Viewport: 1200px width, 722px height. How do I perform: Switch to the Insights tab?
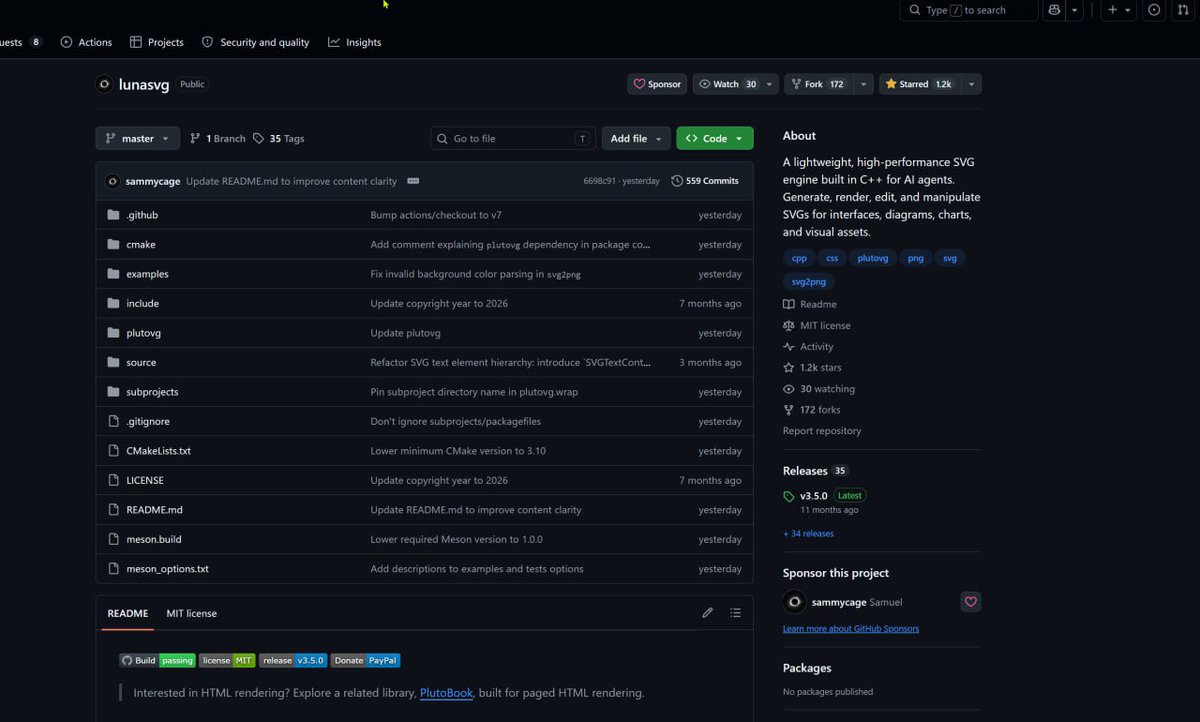[x=354, y=42]
